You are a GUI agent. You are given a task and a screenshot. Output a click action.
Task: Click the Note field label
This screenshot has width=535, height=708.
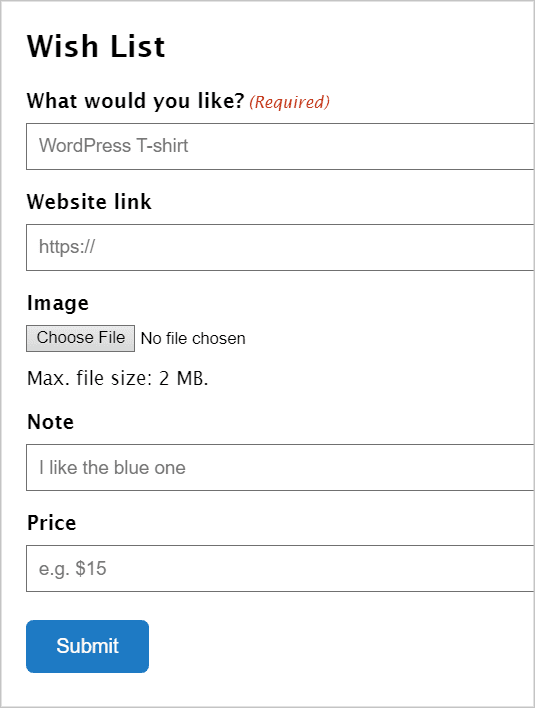[x=51, y=422]
